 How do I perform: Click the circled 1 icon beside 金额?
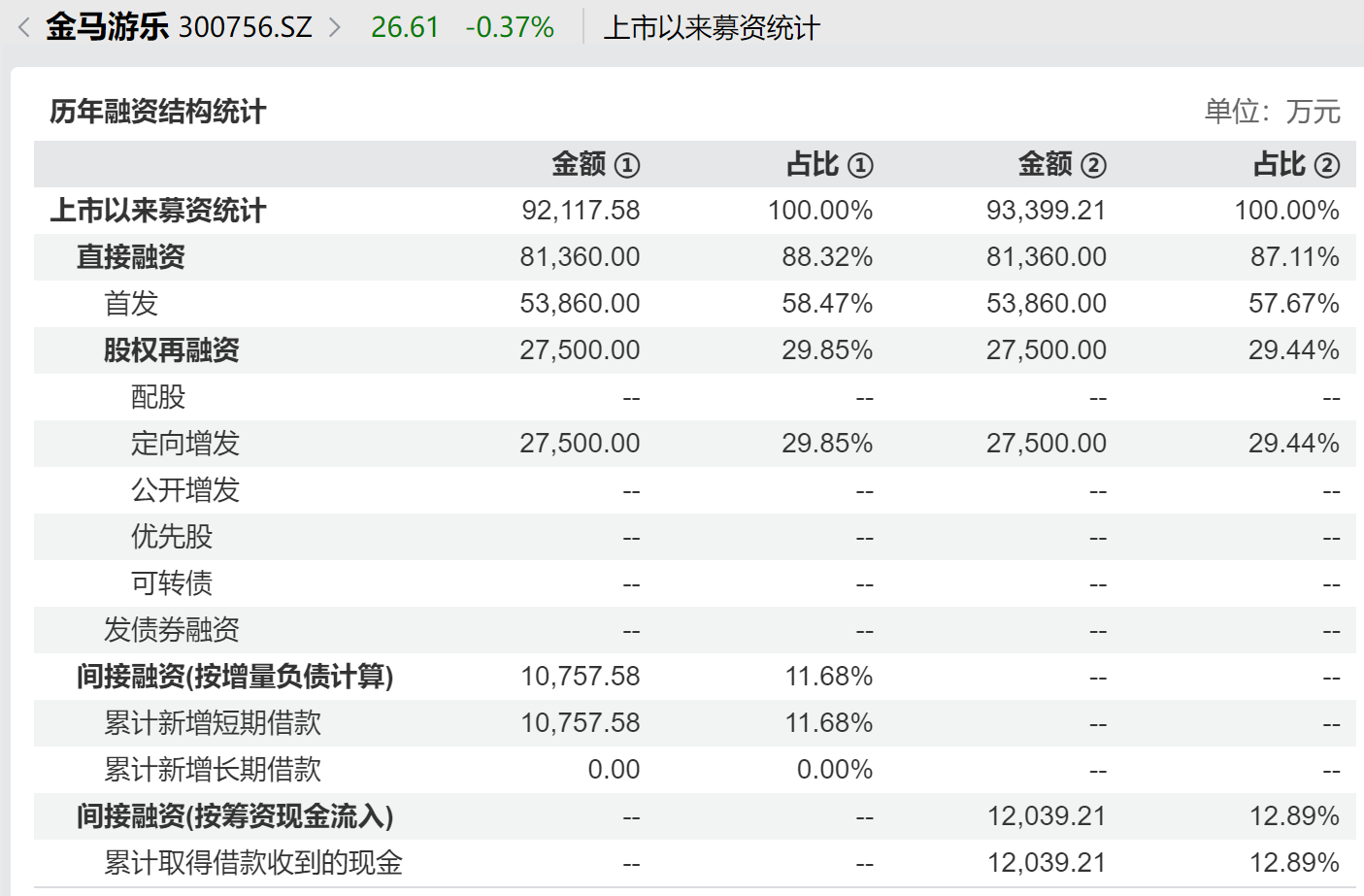(x=627, y=166)
